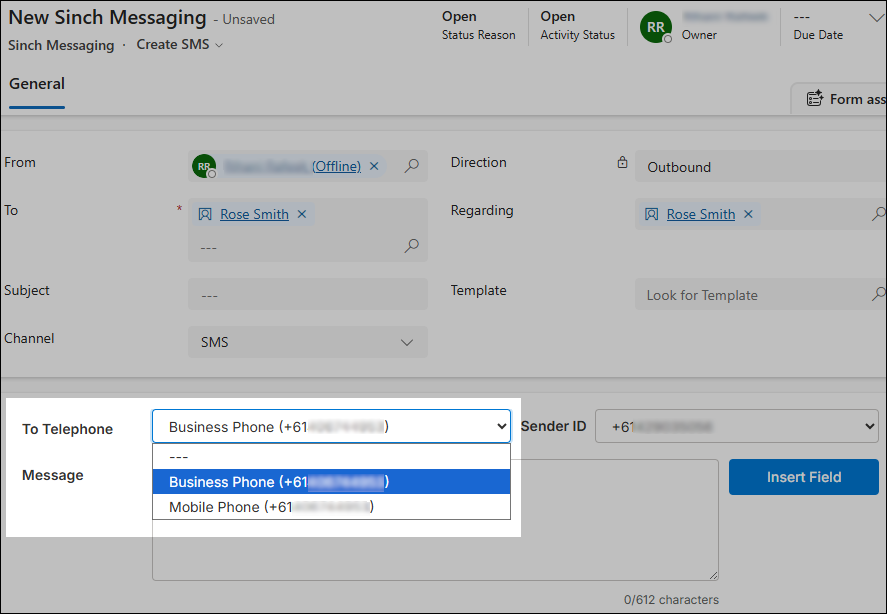Open the To Telephone dropdown

[x=331, y=426]
